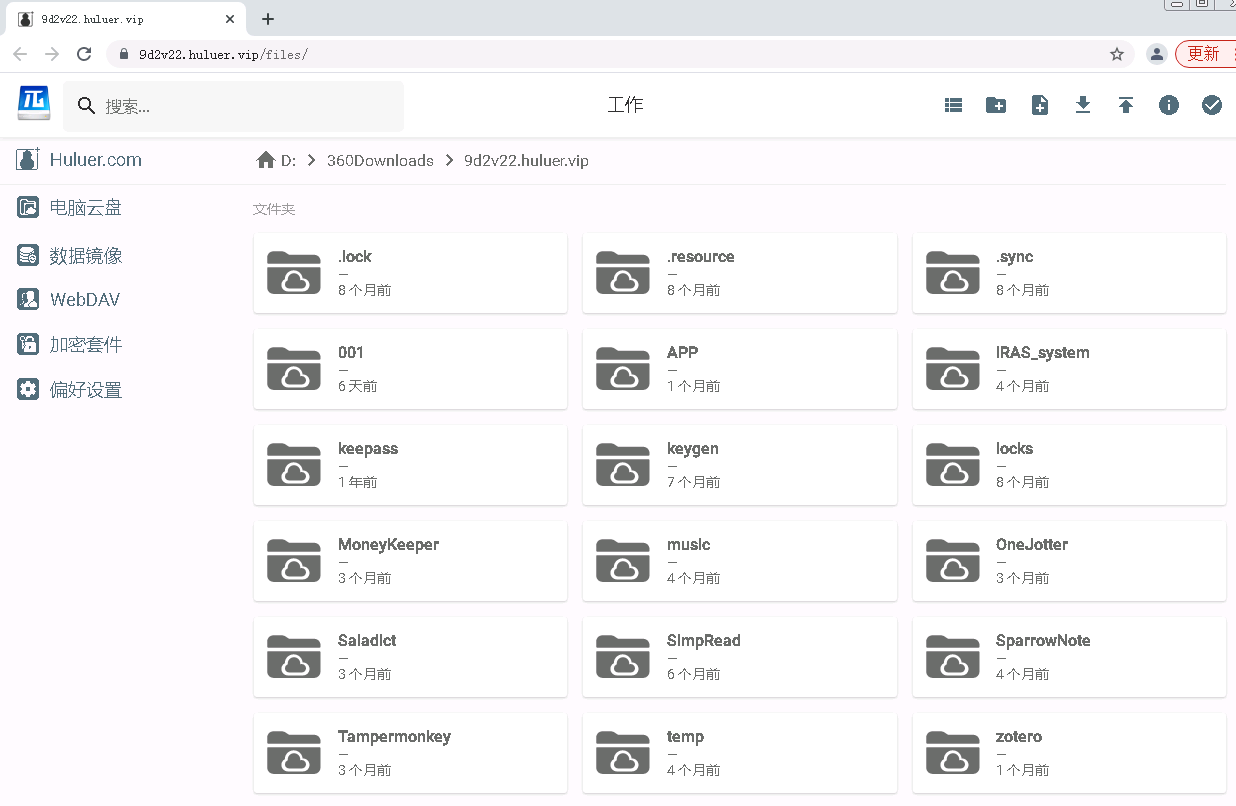Click the search magnifier icon
Viewport: 1236px width, 806px height.
click(87, 106)
